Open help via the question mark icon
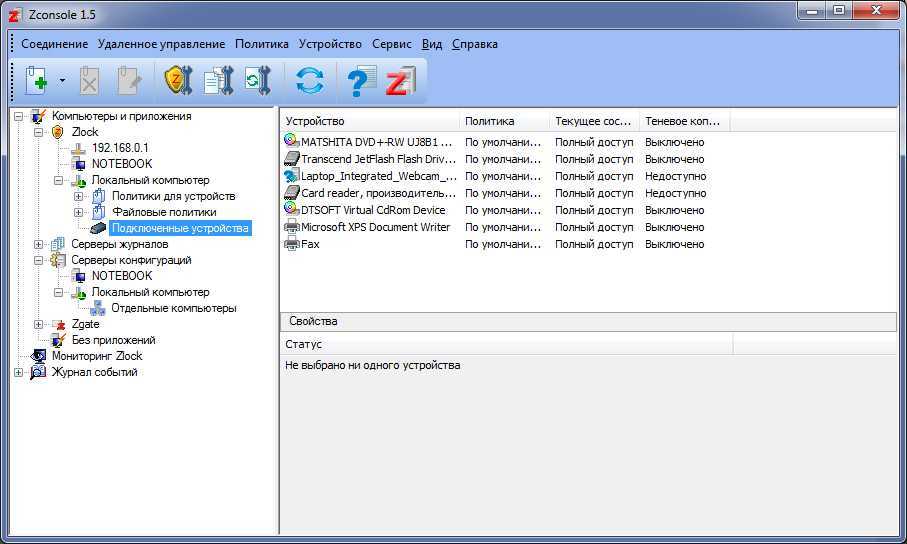The width and height of the screenshot is (907, 544). (x=360, y=81)
